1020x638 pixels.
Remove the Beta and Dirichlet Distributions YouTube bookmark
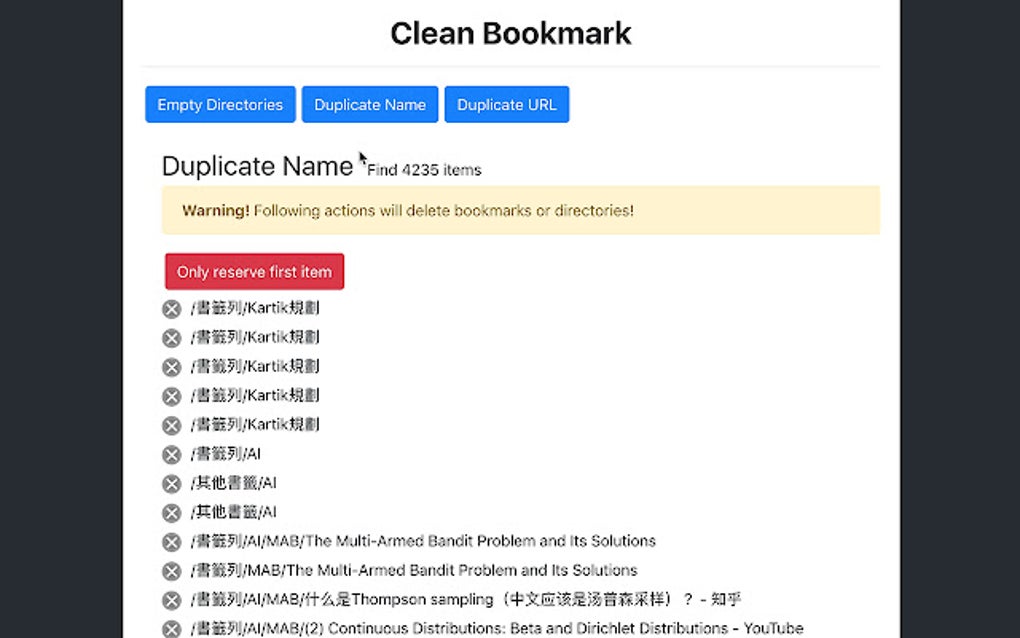(x=170, y=627)
